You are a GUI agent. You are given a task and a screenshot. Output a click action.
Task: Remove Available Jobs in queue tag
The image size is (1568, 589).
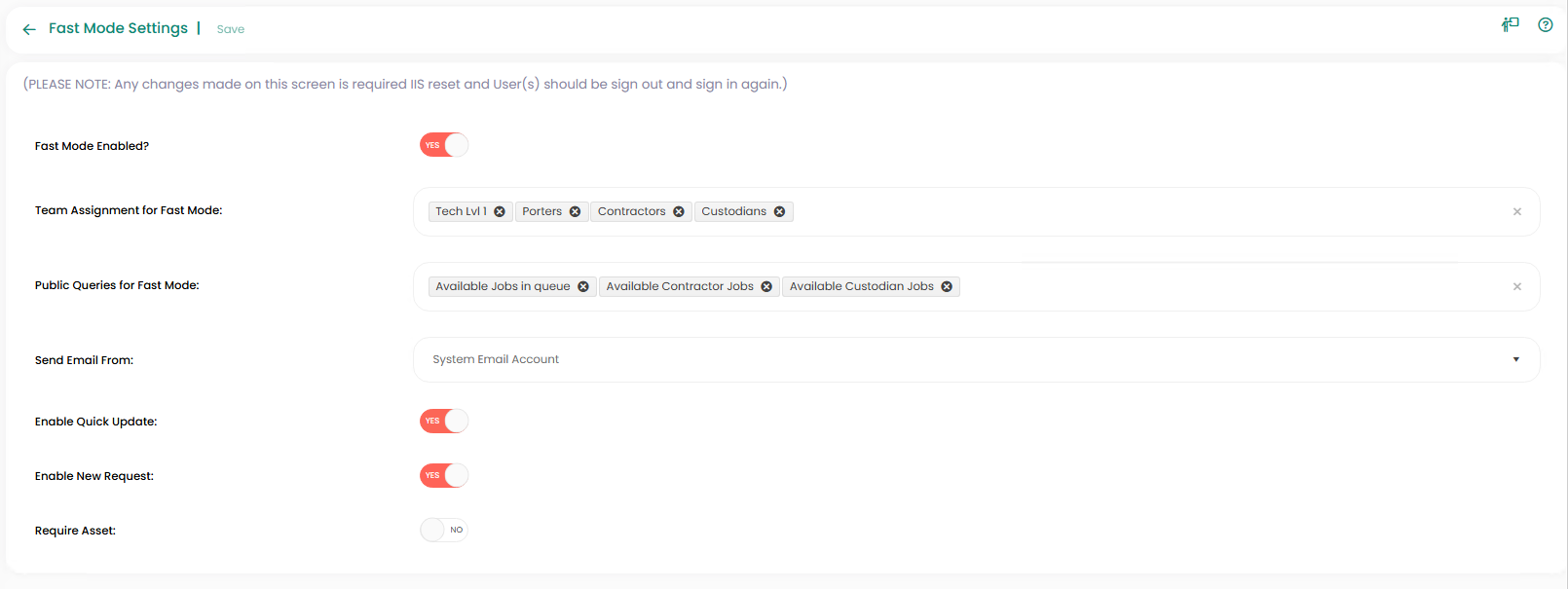point(583,287)
